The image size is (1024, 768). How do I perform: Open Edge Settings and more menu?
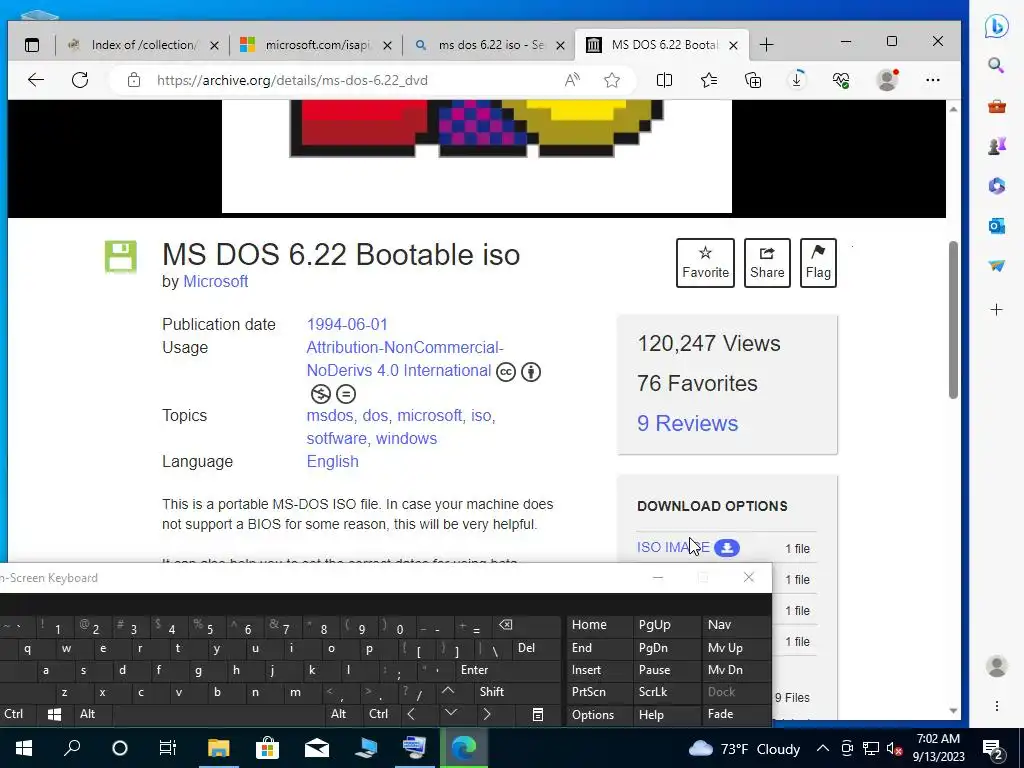[933, 80]
